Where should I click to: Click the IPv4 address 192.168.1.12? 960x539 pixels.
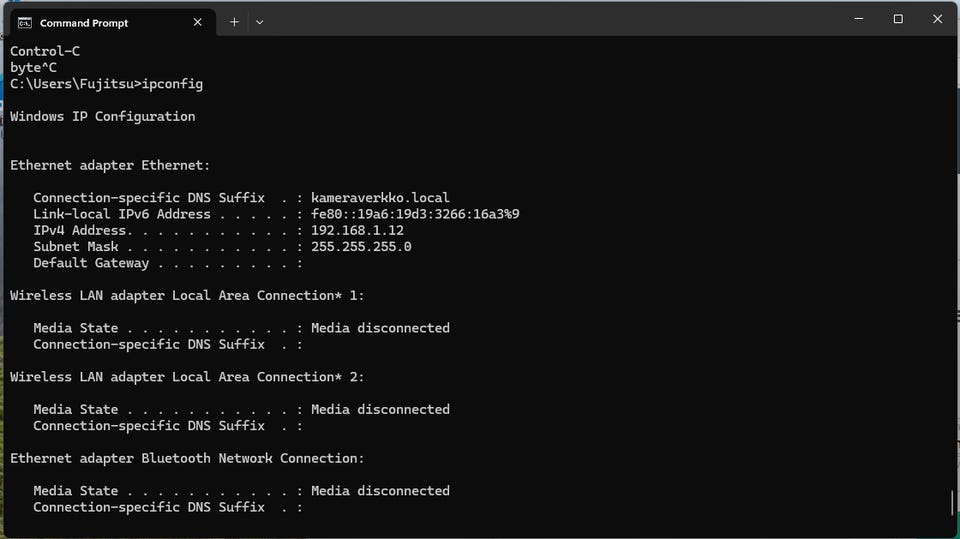pos(357,230)
